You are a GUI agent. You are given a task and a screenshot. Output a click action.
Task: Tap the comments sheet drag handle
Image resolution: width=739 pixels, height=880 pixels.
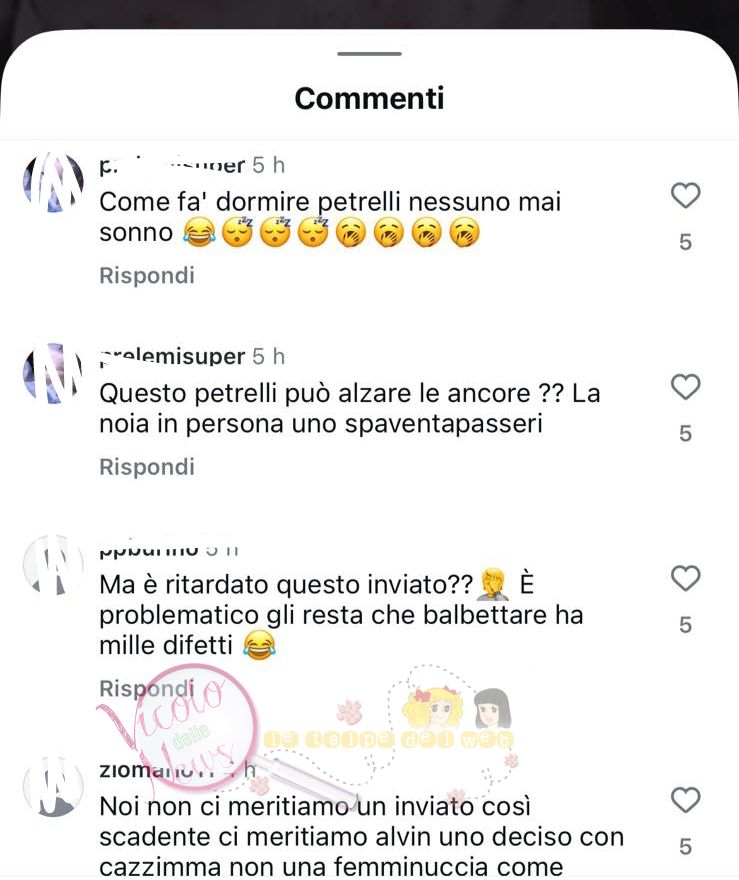point(369,54)
